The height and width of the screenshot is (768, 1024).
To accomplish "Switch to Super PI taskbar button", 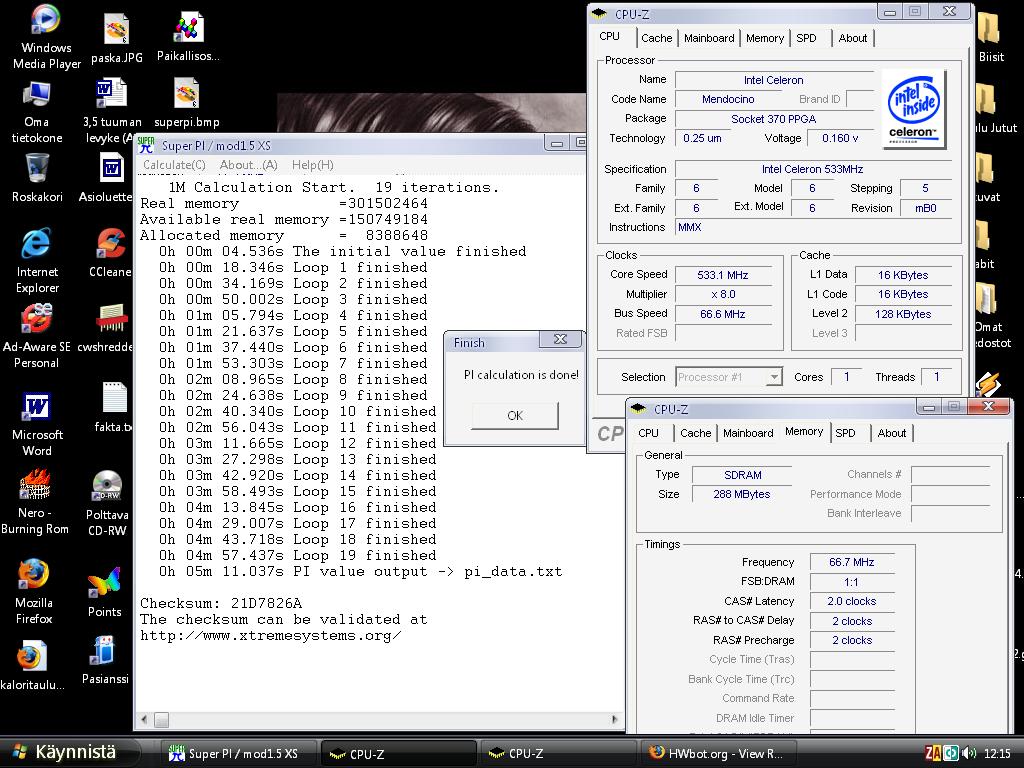I will point(238,754).
